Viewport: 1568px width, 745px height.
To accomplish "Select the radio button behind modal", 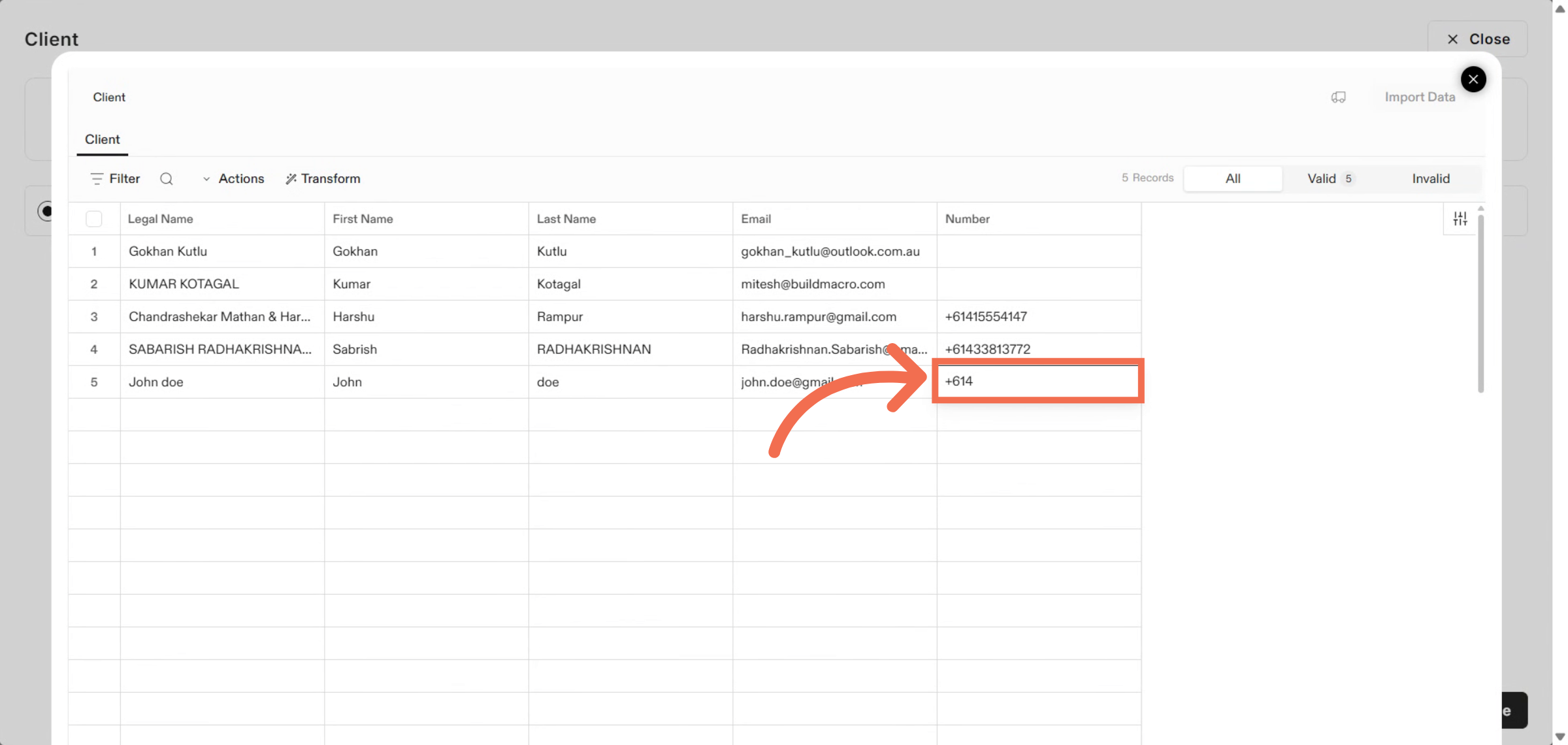I will (46, 211).
